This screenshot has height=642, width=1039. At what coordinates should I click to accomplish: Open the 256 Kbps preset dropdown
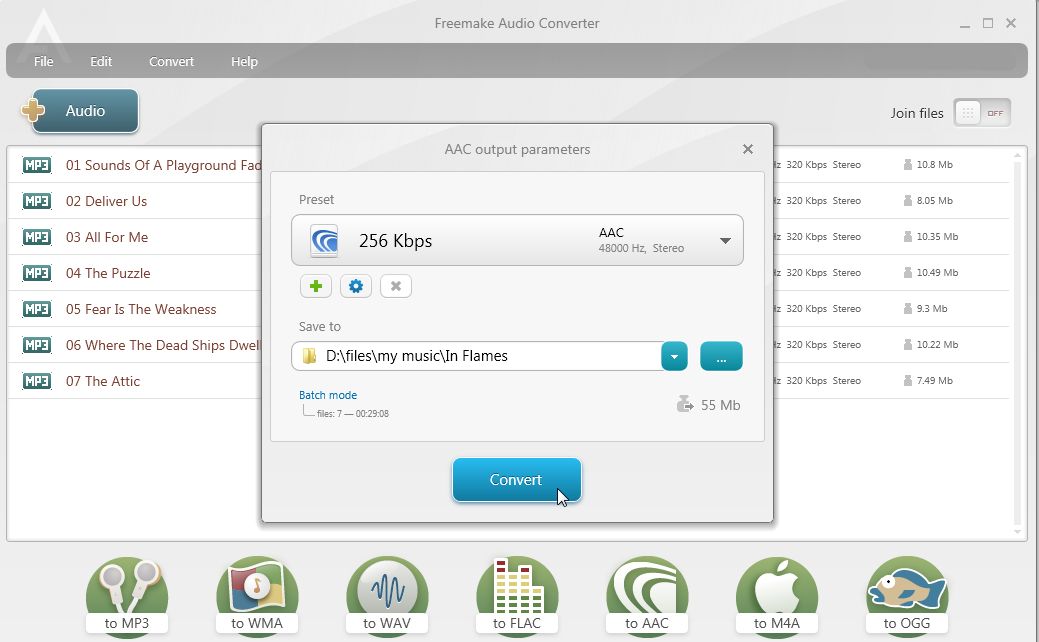517,240
